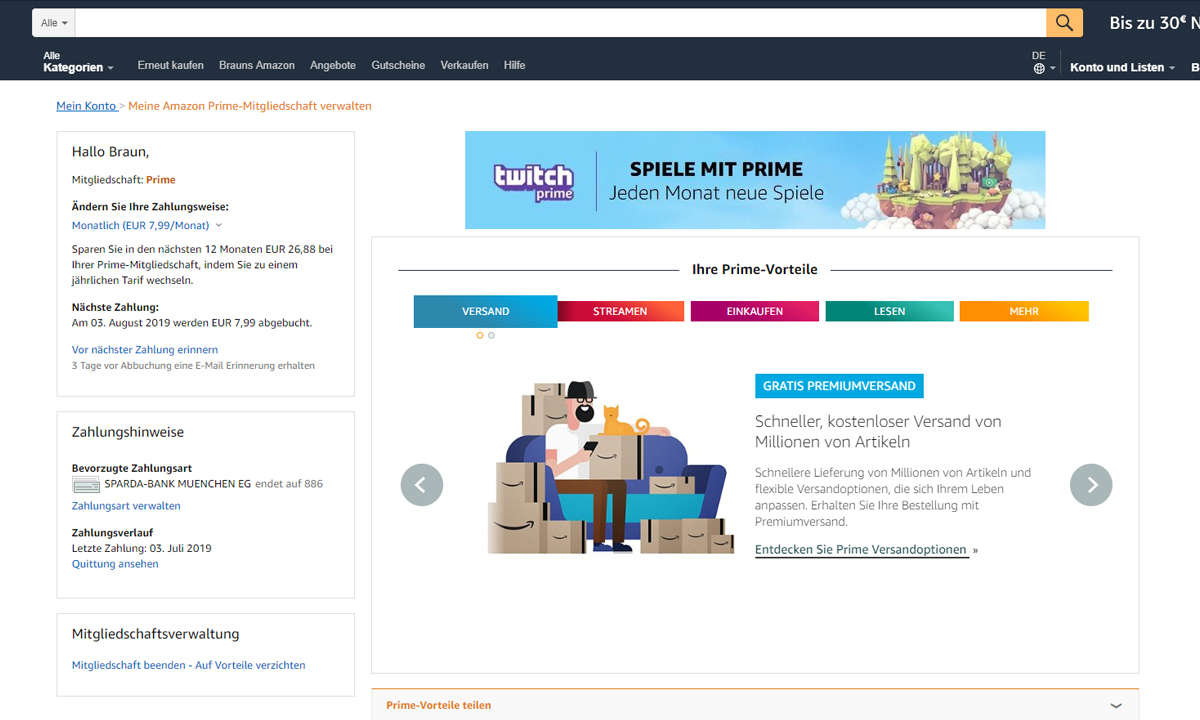Go to previous Prime benefit slide

coord(422,485)
